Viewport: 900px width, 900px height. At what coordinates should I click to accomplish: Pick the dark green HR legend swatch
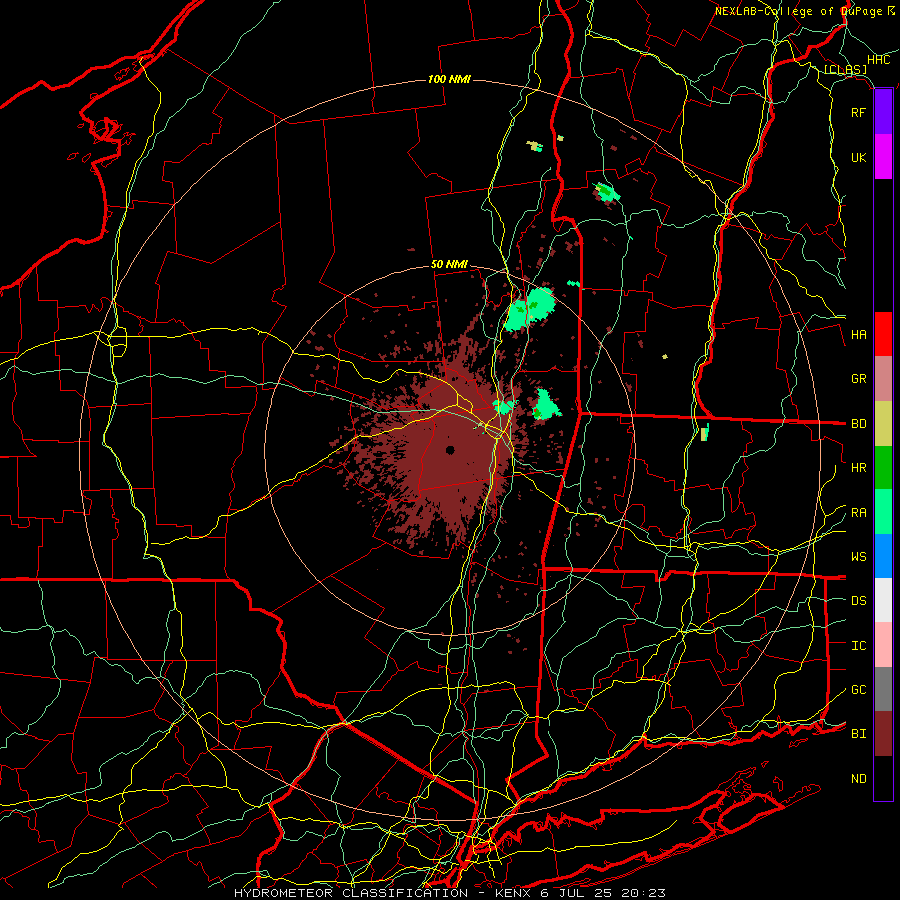(883, 468)
